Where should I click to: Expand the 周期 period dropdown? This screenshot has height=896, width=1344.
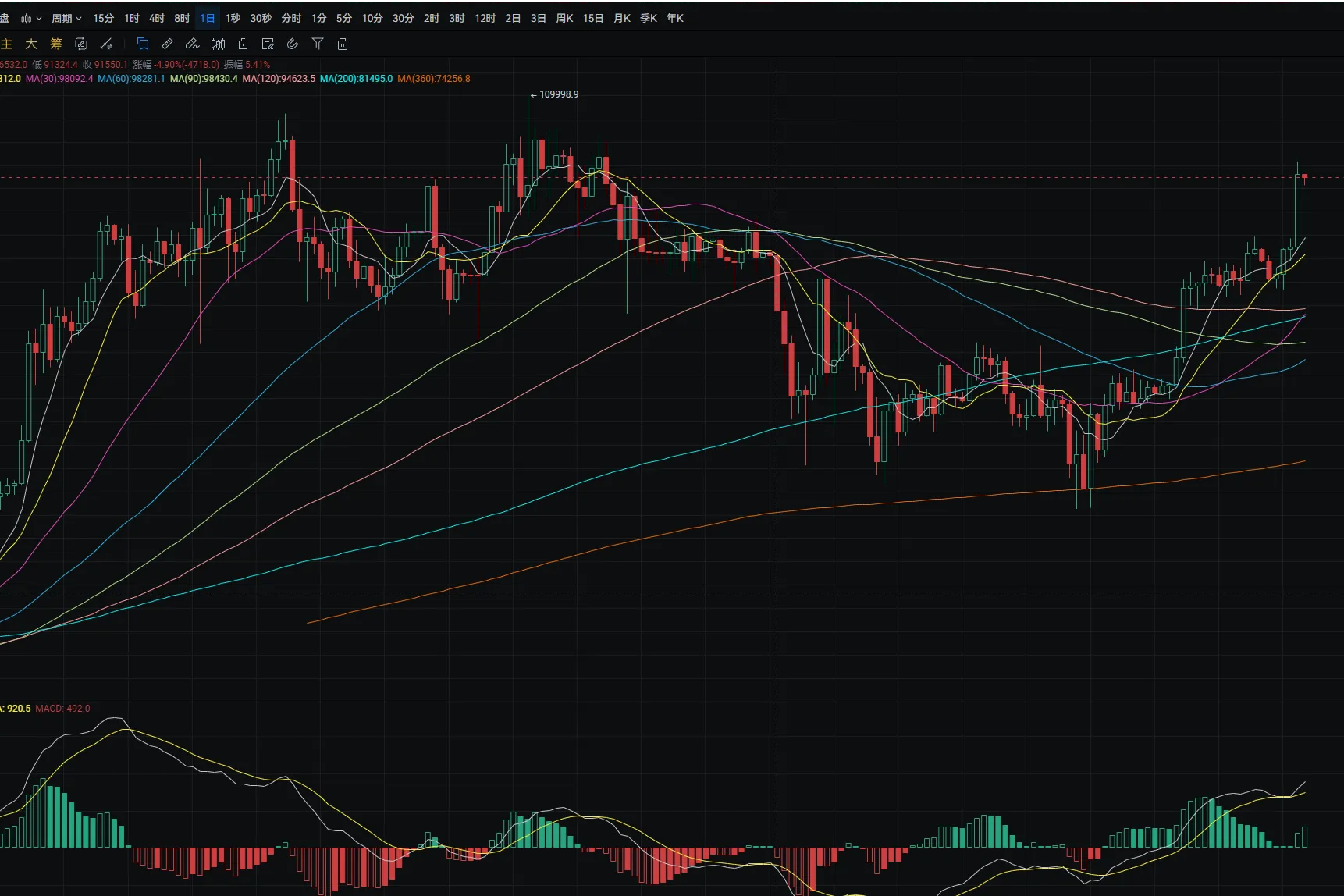66,18
